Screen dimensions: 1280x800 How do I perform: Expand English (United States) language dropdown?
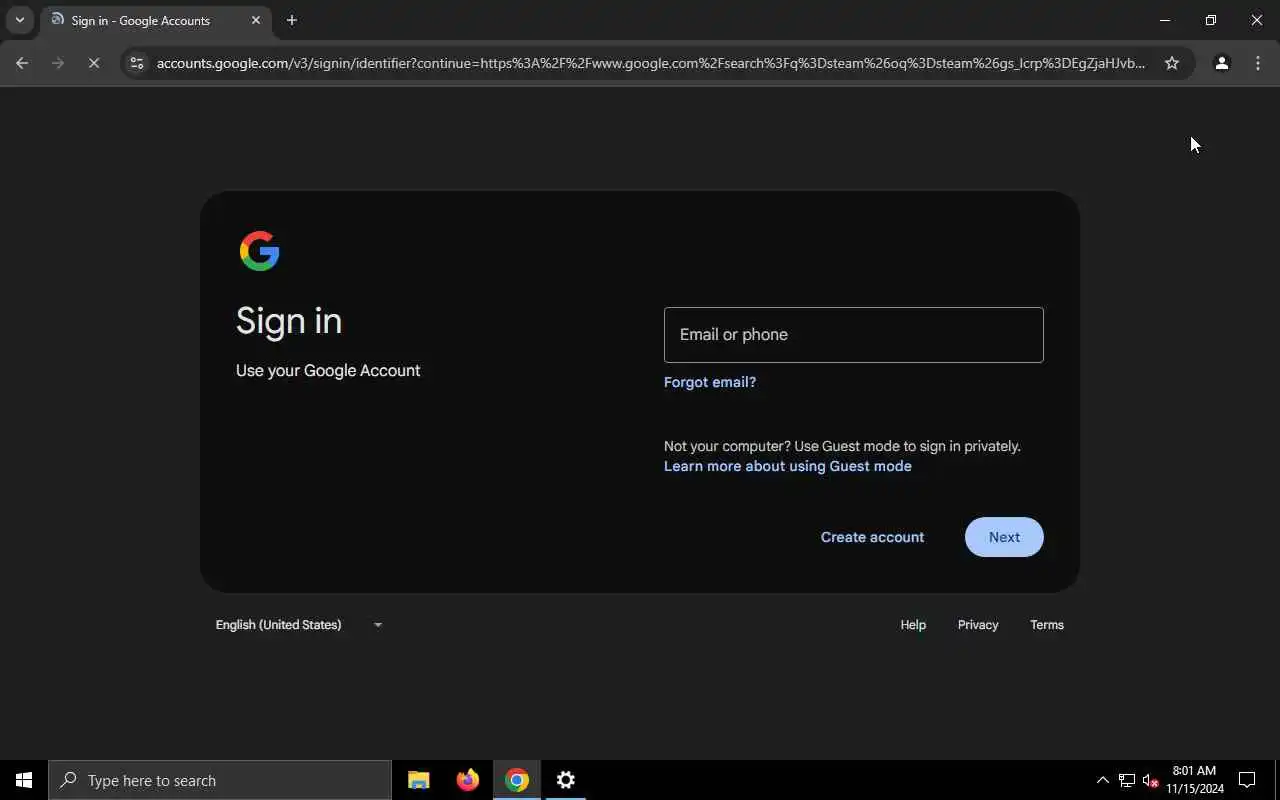click(x=299, y=625)
